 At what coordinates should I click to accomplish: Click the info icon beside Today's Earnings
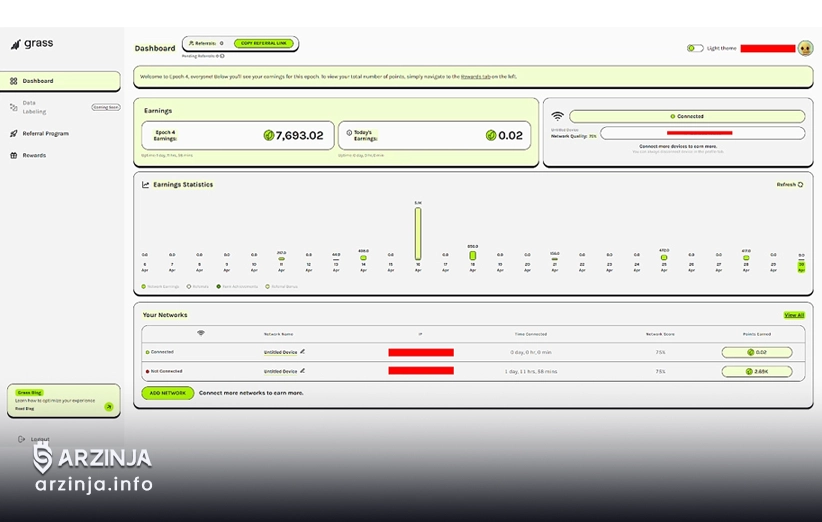coord(349,132)
